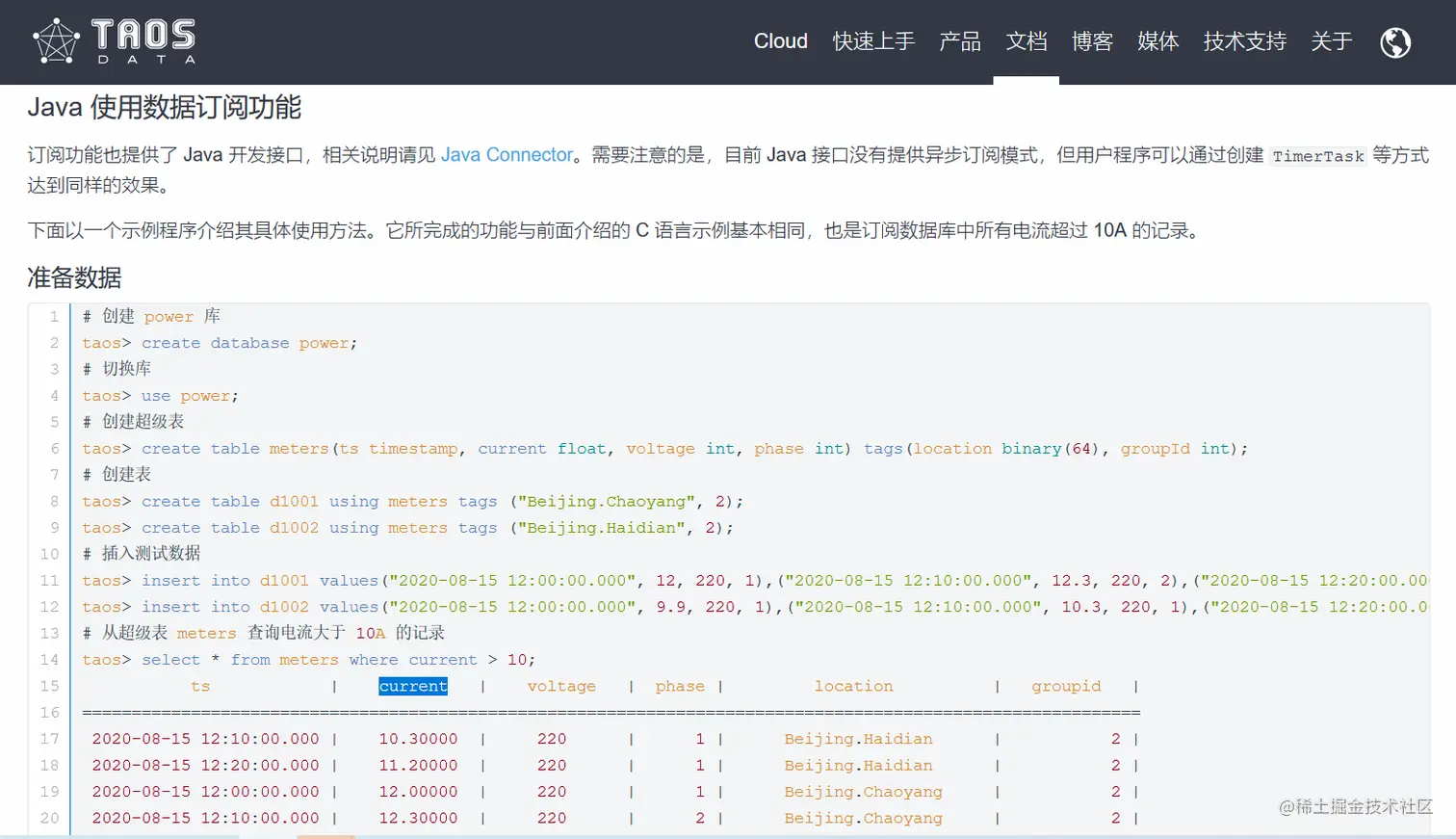Open the 博客 menu item
The image size is (1456, 839).
pyautogui.click(x=1092, y=41)
